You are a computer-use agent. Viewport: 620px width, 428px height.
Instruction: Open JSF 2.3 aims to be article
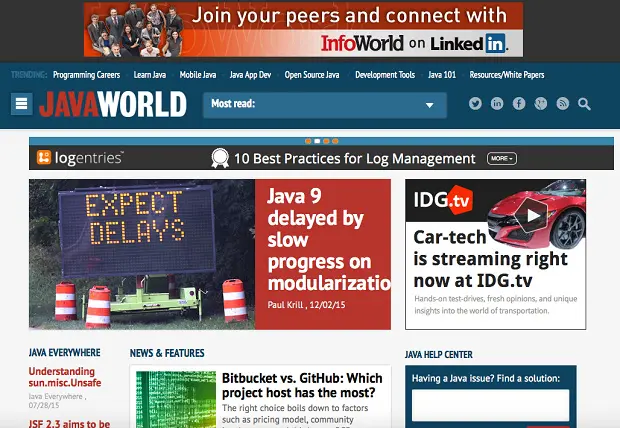(x=69, y=423)
